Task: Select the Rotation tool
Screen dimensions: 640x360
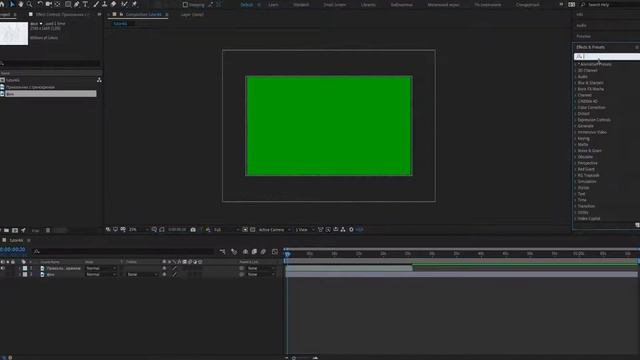Action: (x=40, y=4)
